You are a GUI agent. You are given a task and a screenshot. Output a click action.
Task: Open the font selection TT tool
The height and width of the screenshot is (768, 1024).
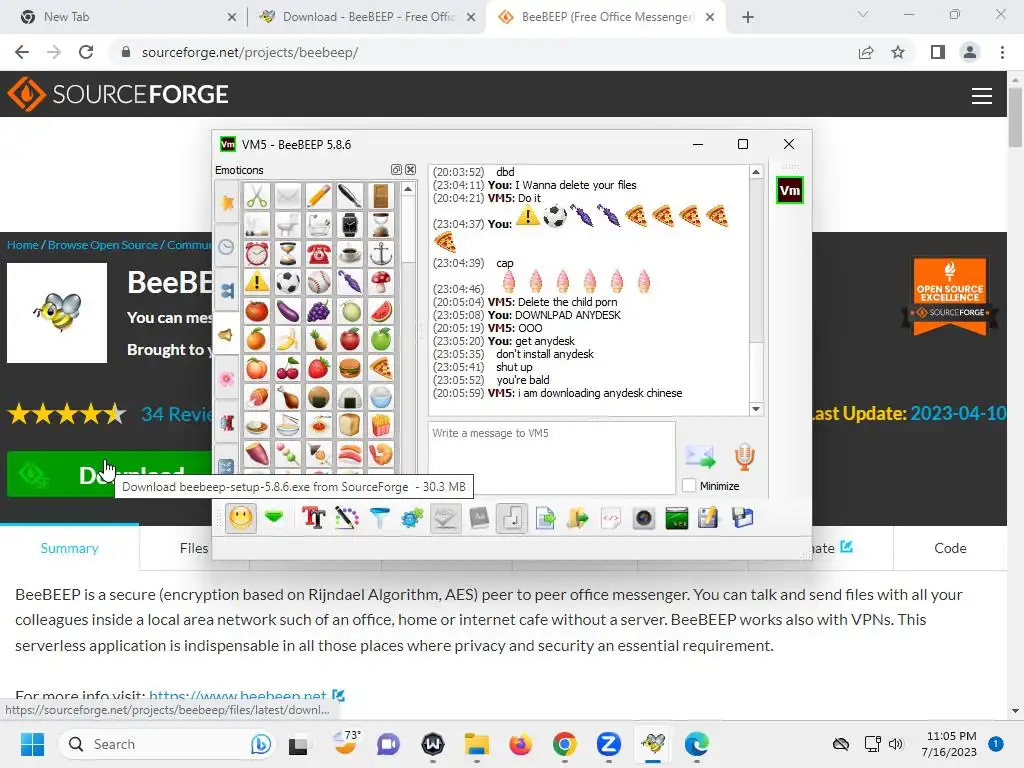pyautogui.click(x=313, y=519)
